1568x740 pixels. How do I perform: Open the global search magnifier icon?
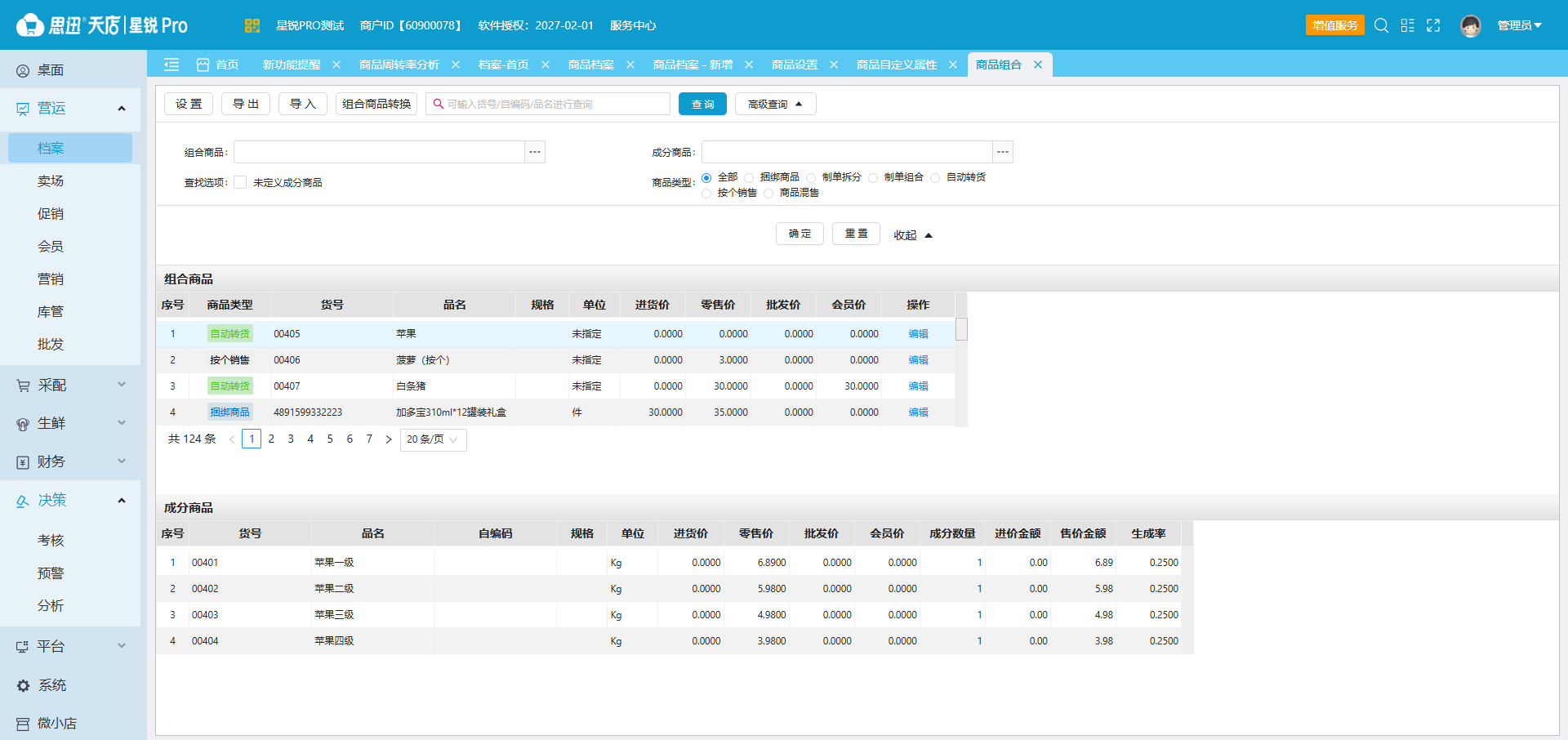point(1381,25)
